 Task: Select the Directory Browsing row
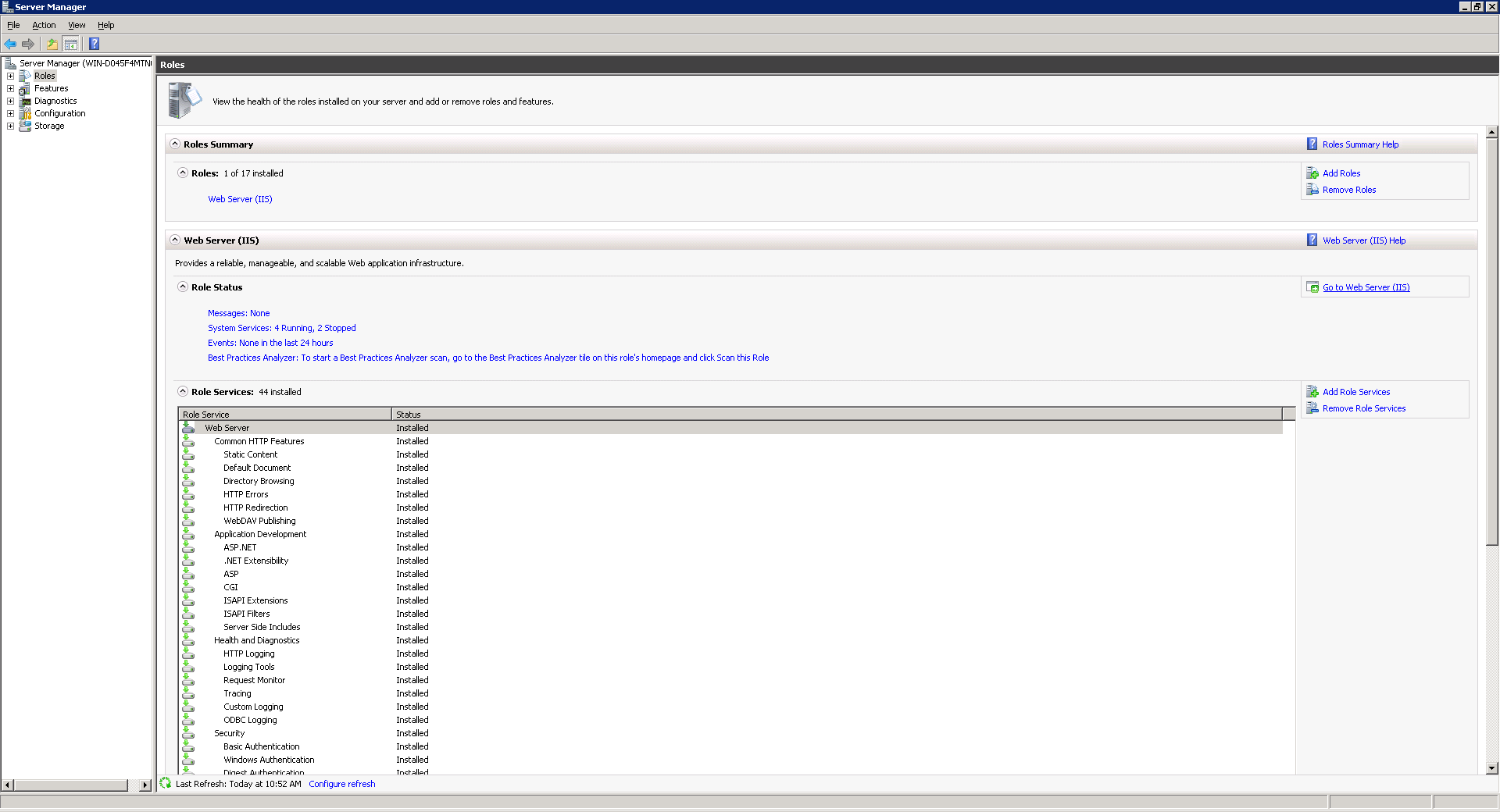tap(732, 481)
